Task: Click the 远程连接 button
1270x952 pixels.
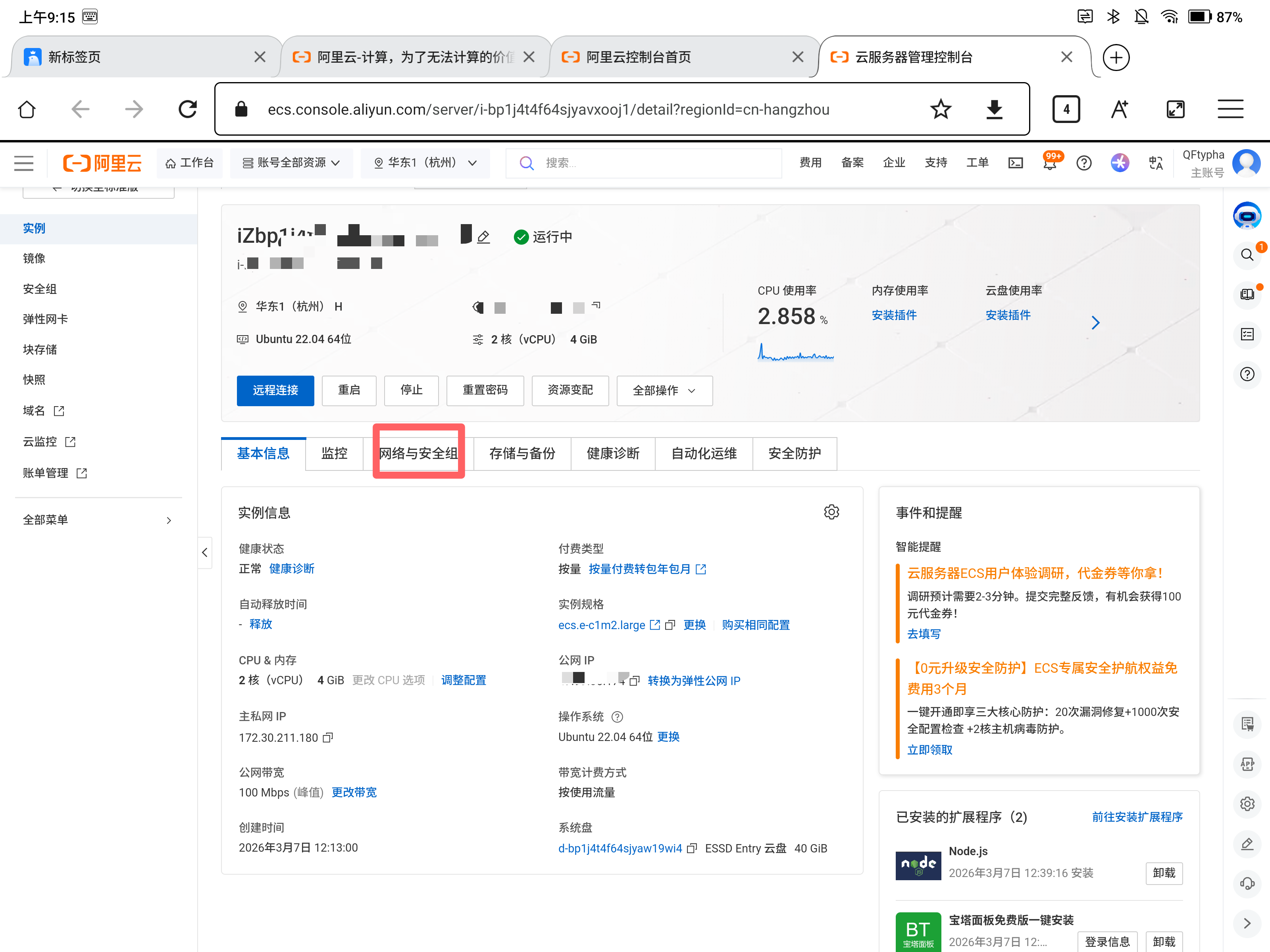Action: [275, 390]
